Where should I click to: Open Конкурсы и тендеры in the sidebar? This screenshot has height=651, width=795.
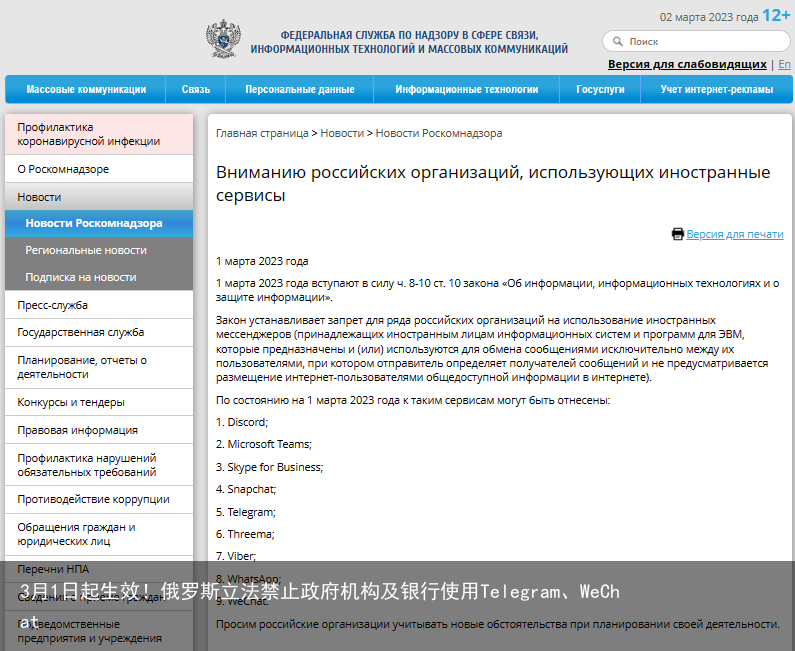click(x=99, y=402)
